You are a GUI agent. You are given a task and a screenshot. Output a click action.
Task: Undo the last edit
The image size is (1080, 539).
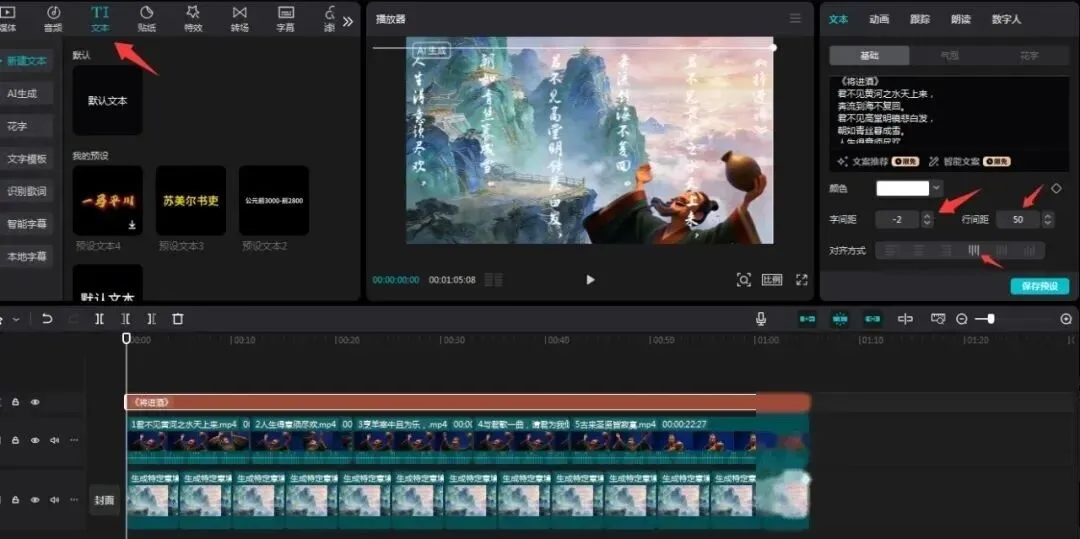tap(47, 319)
